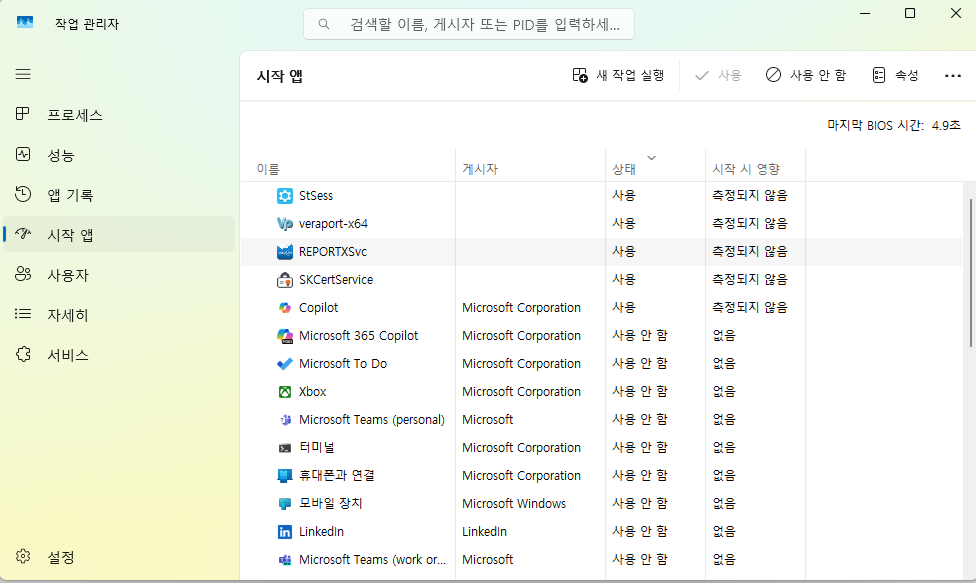The width and height of the screenshot is (976, 583).
Task: Click the Microsoft Windows publisher cell
Action: click(514, 504)
